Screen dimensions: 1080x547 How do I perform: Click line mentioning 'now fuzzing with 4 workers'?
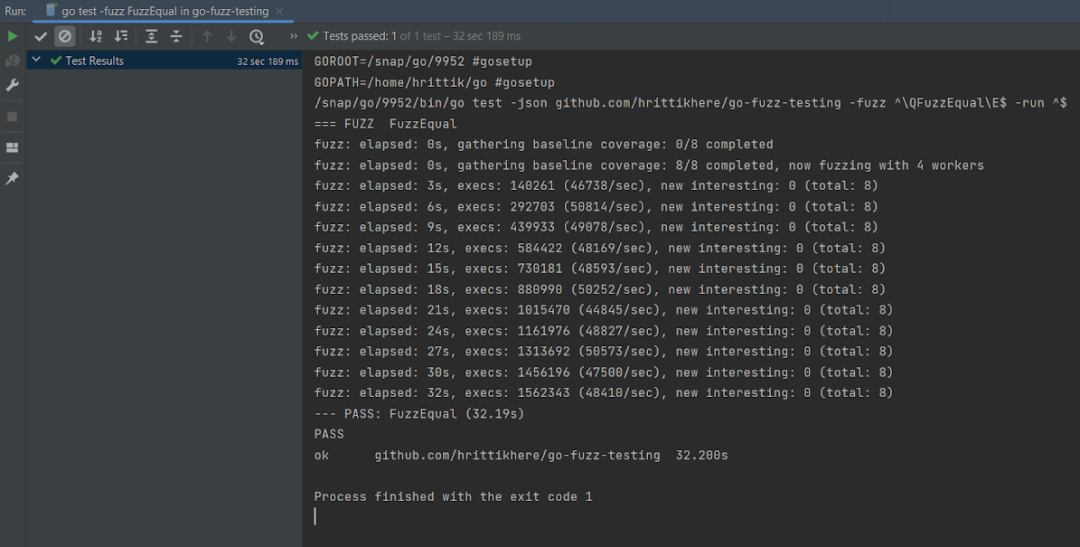tap(649, 165)
